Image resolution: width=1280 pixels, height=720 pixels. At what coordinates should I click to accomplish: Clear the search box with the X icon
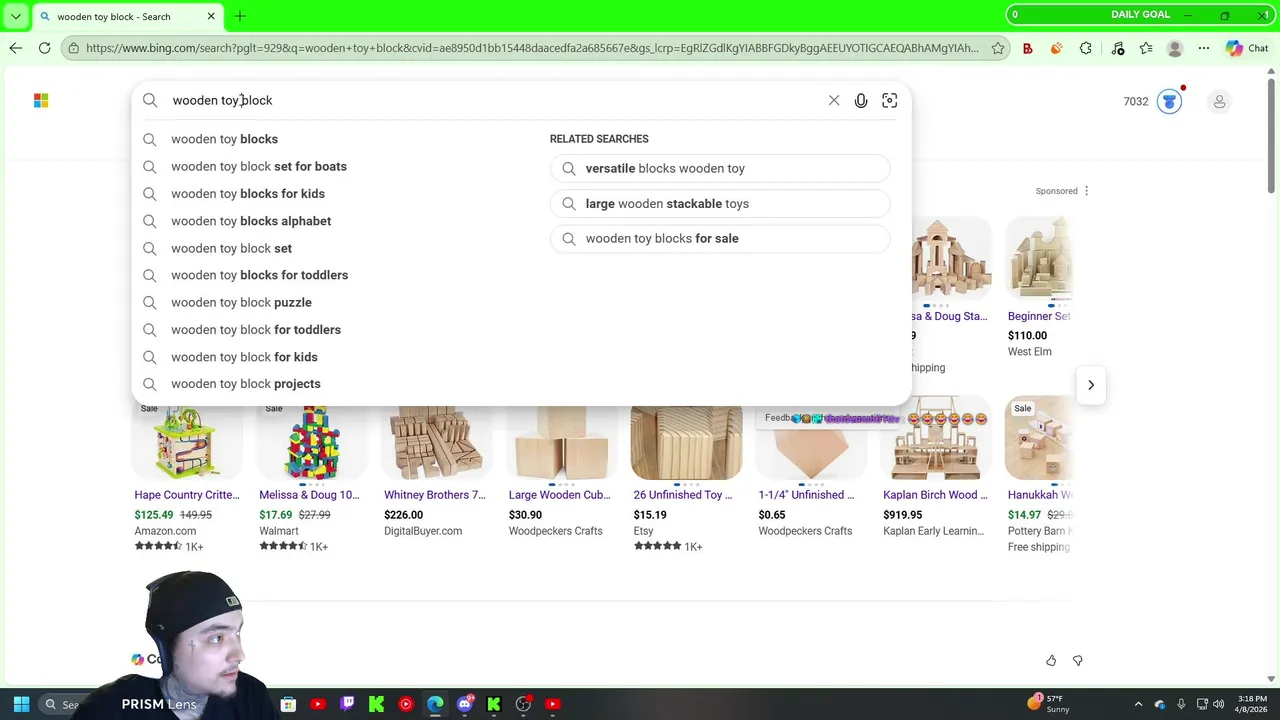[x=834, y=100]
